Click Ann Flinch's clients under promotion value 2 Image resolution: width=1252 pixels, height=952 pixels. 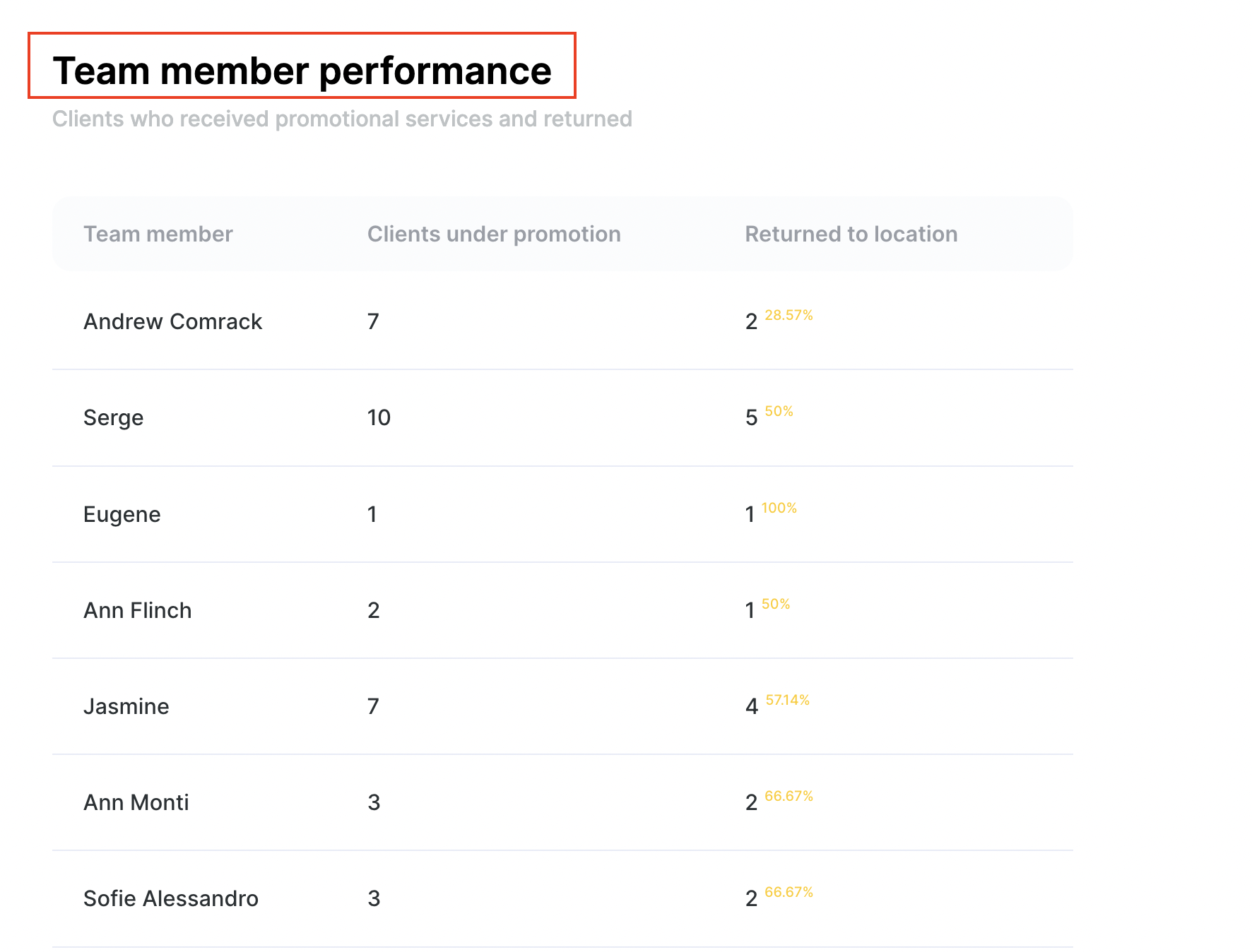[374, 610]
